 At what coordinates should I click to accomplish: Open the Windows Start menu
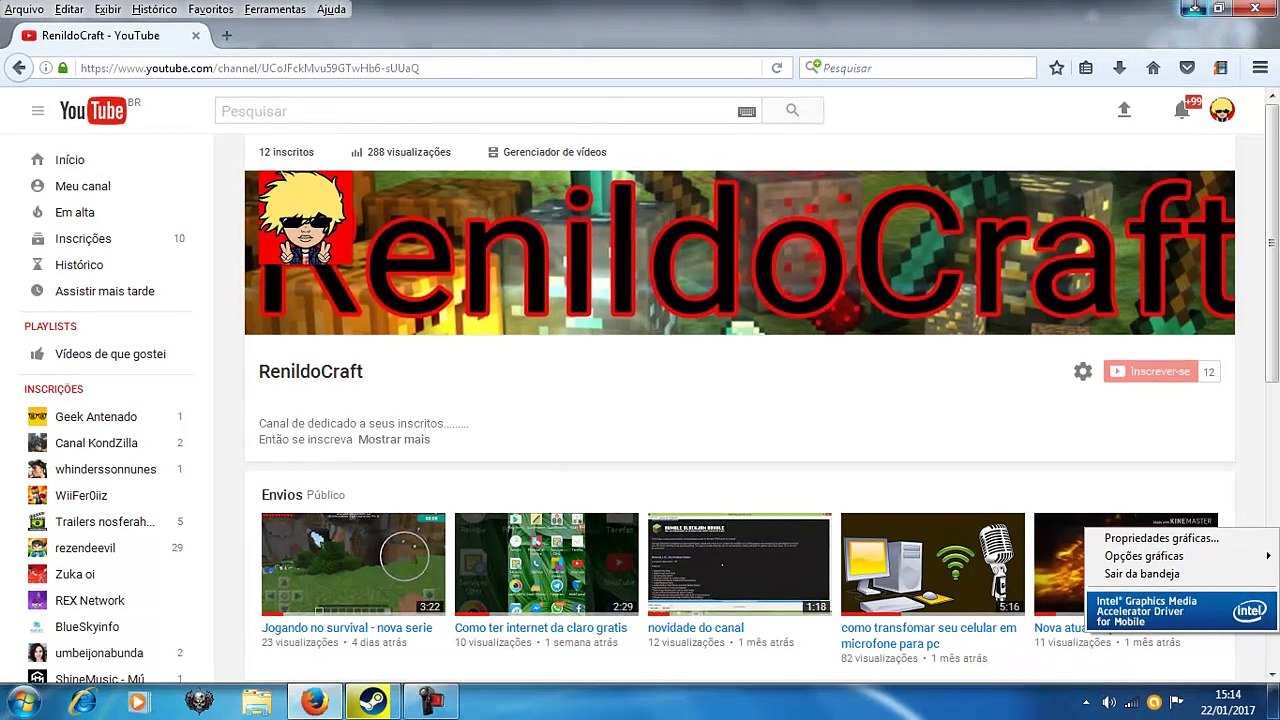click(22, 702)
